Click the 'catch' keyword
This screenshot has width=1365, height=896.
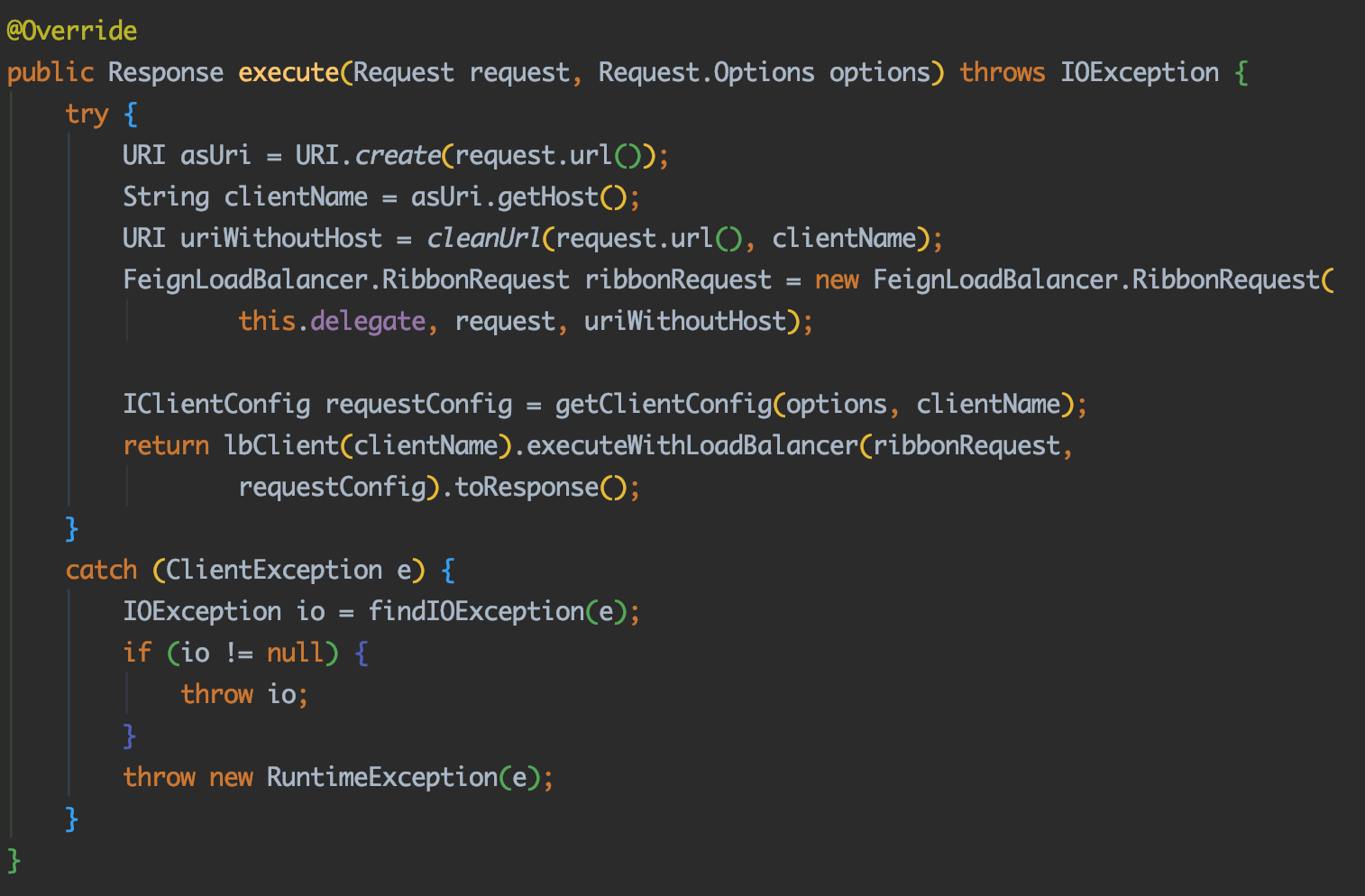[x=101, y=571]
